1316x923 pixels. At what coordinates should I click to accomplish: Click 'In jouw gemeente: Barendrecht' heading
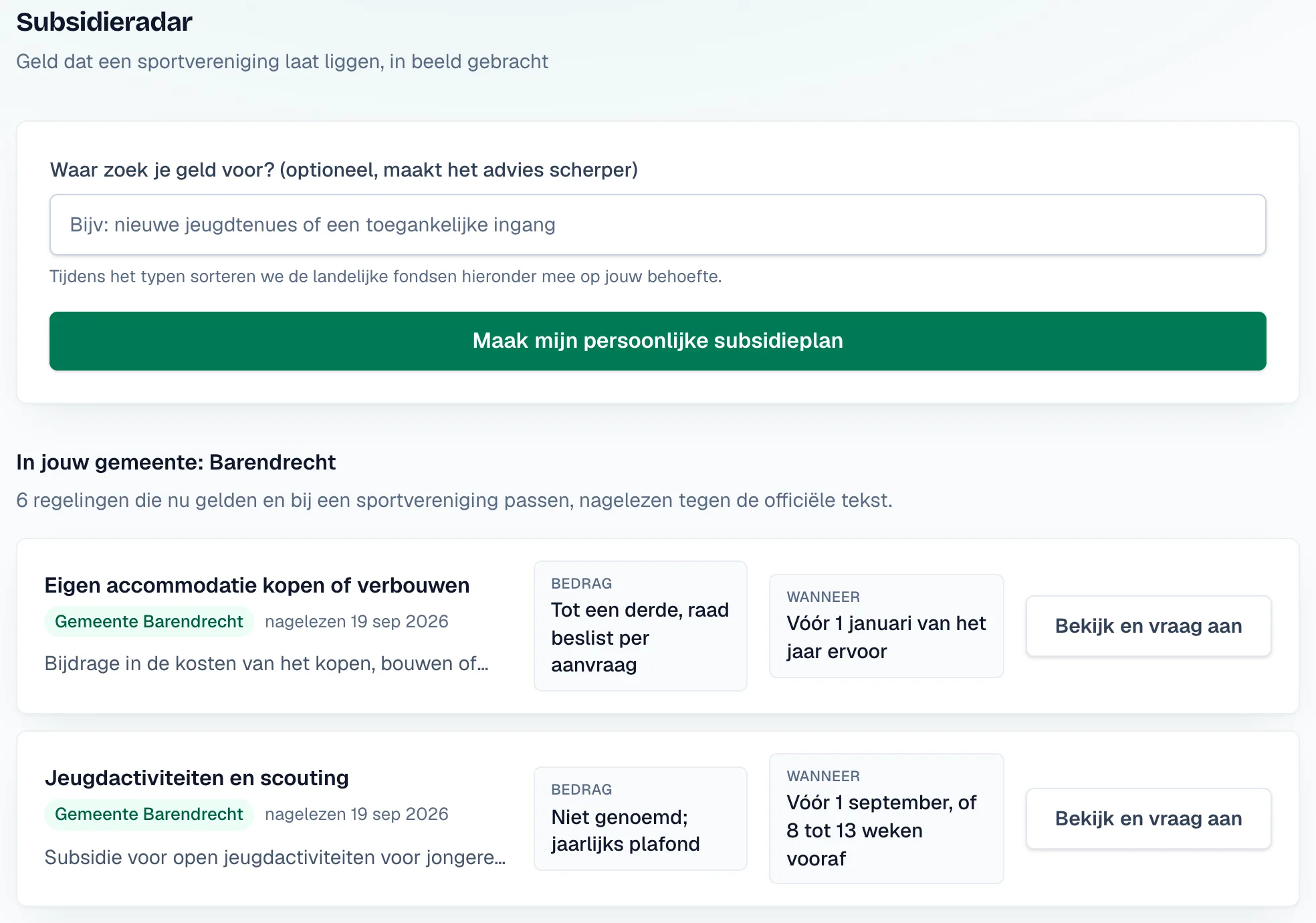(176, 462)
